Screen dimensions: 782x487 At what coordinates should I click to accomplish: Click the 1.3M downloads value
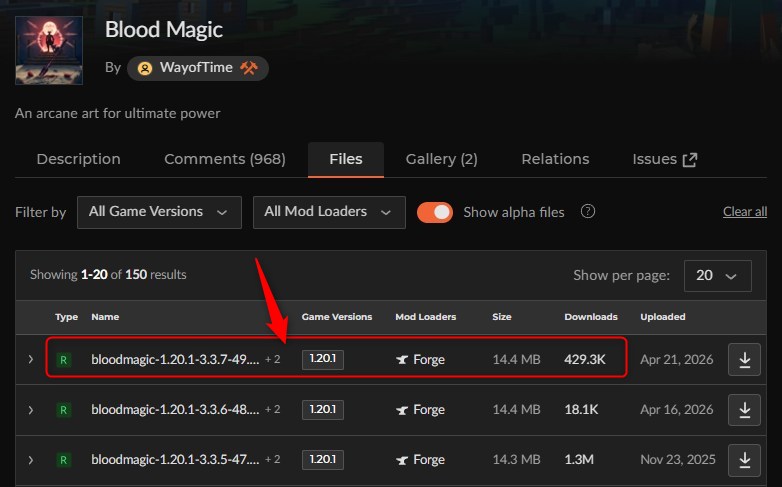[579, 460]
